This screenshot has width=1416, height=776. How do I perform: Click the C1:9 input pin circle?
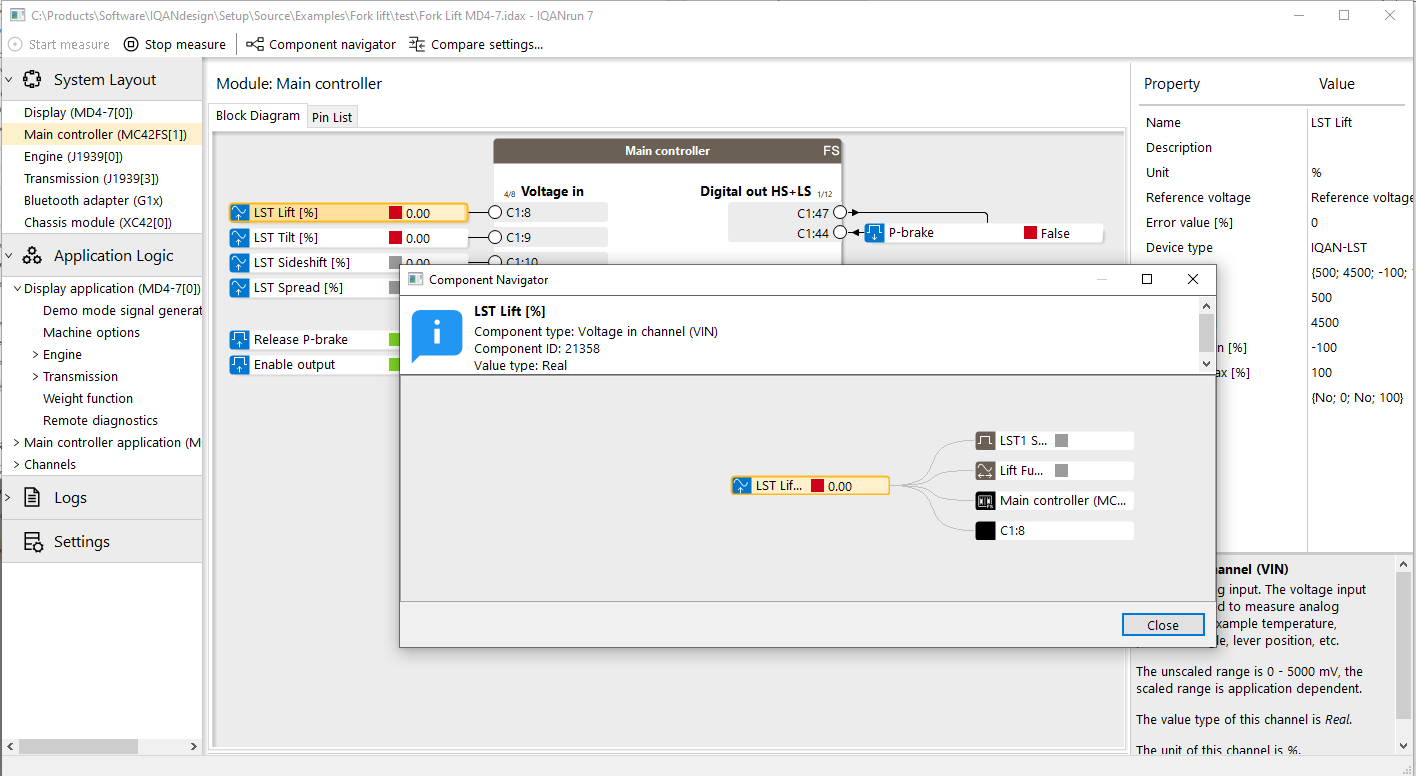495,237
